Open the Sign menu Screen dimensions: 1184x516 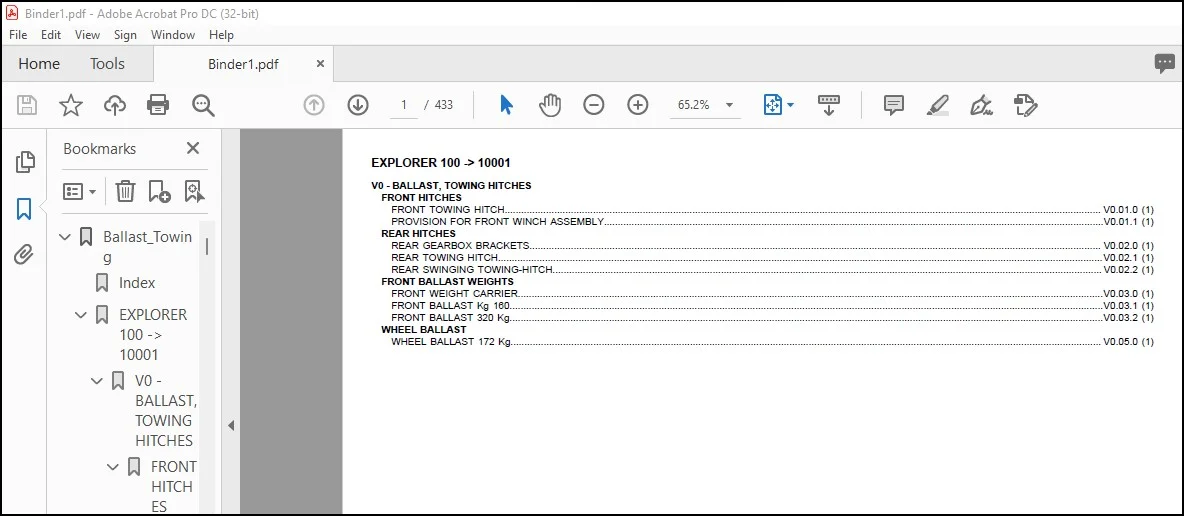125,35
